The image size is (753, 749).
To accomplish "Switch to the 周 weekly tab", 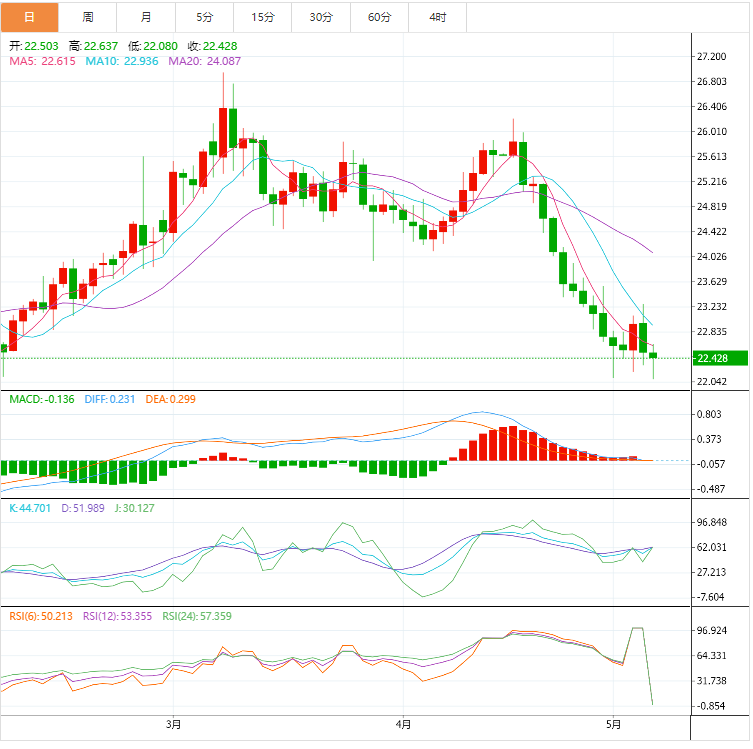I will tap(88, 17).
